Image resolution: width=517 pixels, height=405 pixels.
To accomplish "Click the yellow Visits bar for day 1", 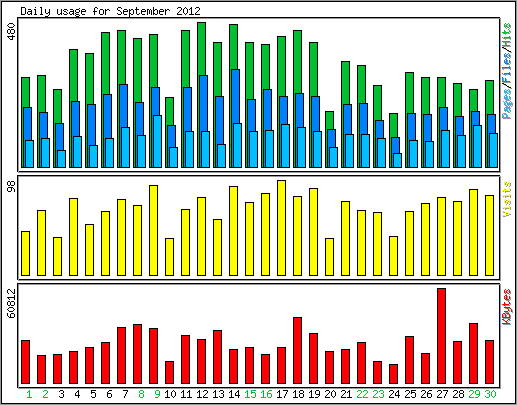I will click(25, 253).
